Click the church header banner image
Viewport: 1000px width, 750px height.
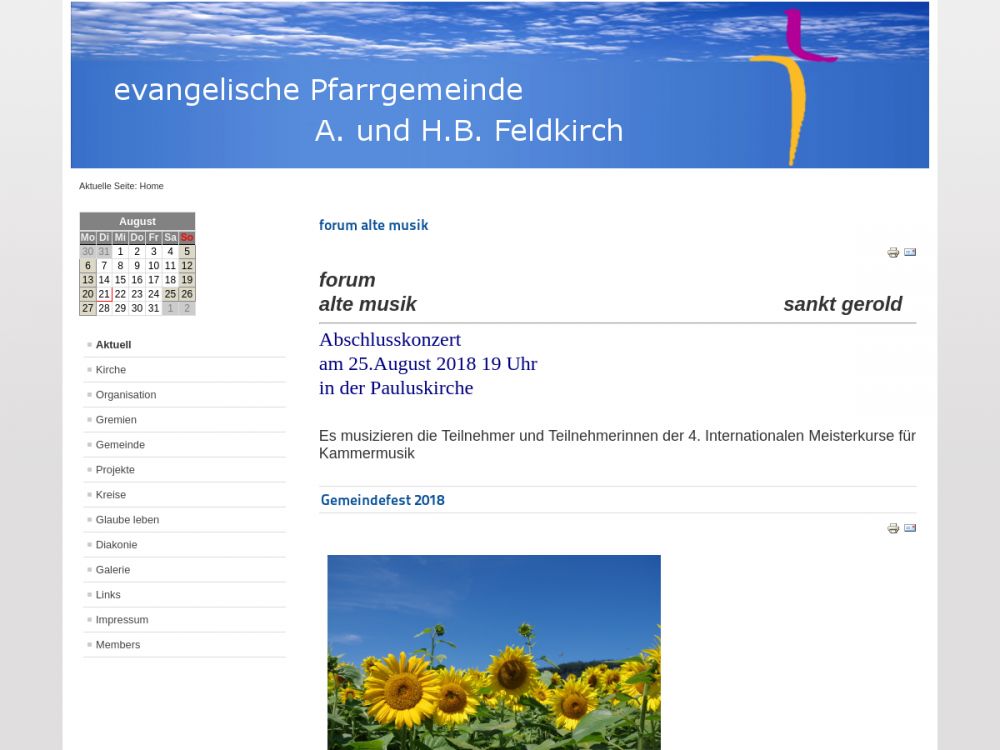tap(500, 85)
